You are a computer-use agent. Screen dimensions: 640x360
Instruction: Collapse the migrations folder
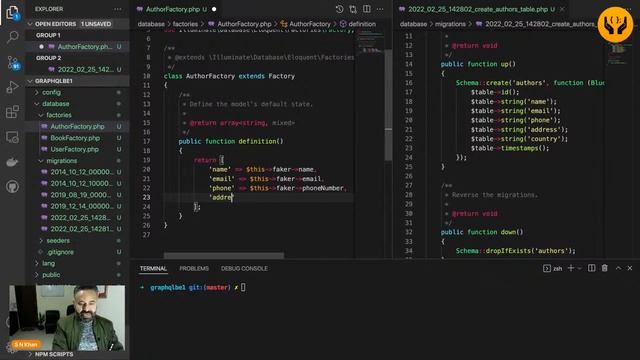[x=61, y=161]
